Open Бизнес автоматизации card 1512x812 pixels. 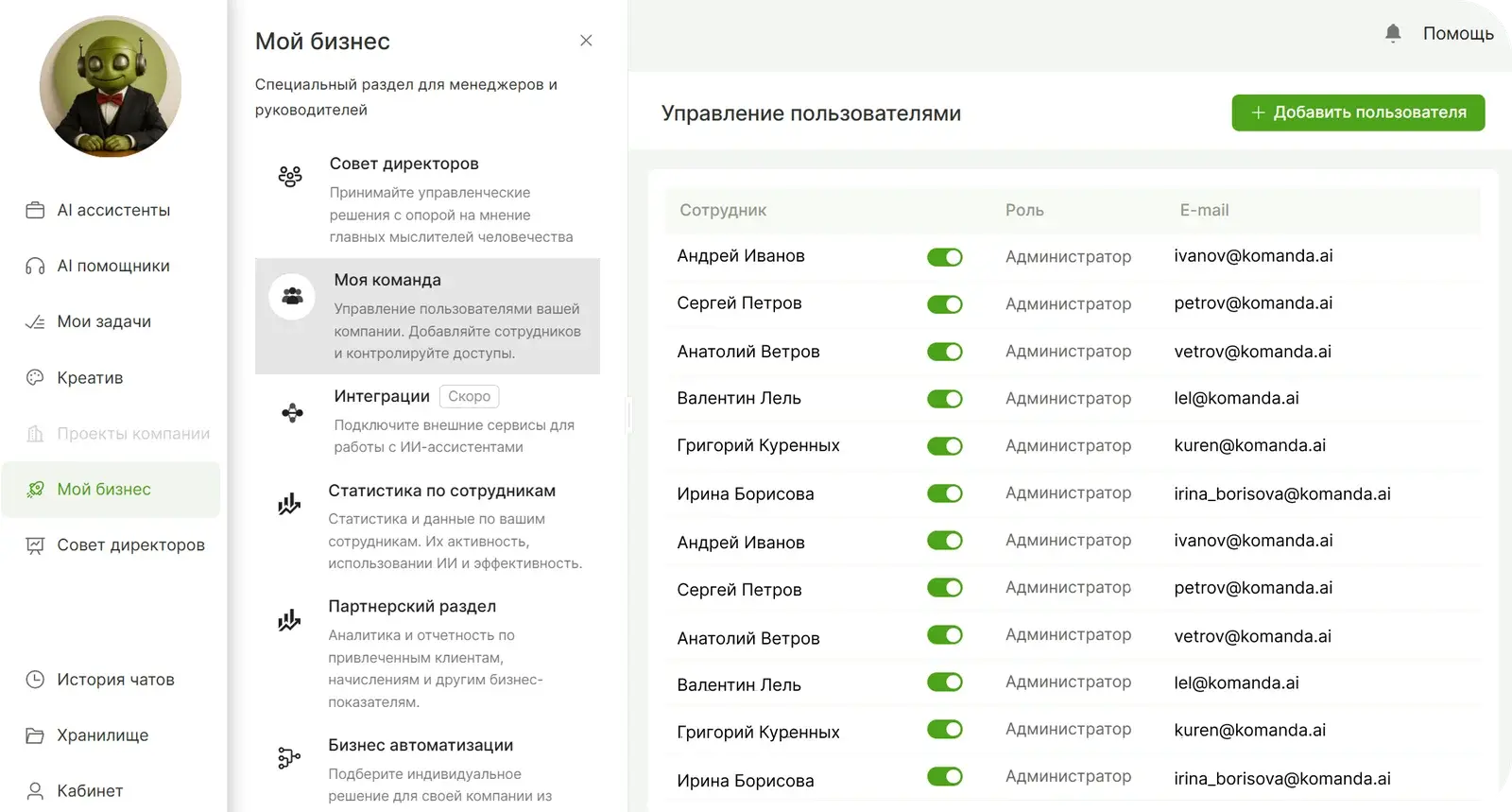[x=427, y=769]
